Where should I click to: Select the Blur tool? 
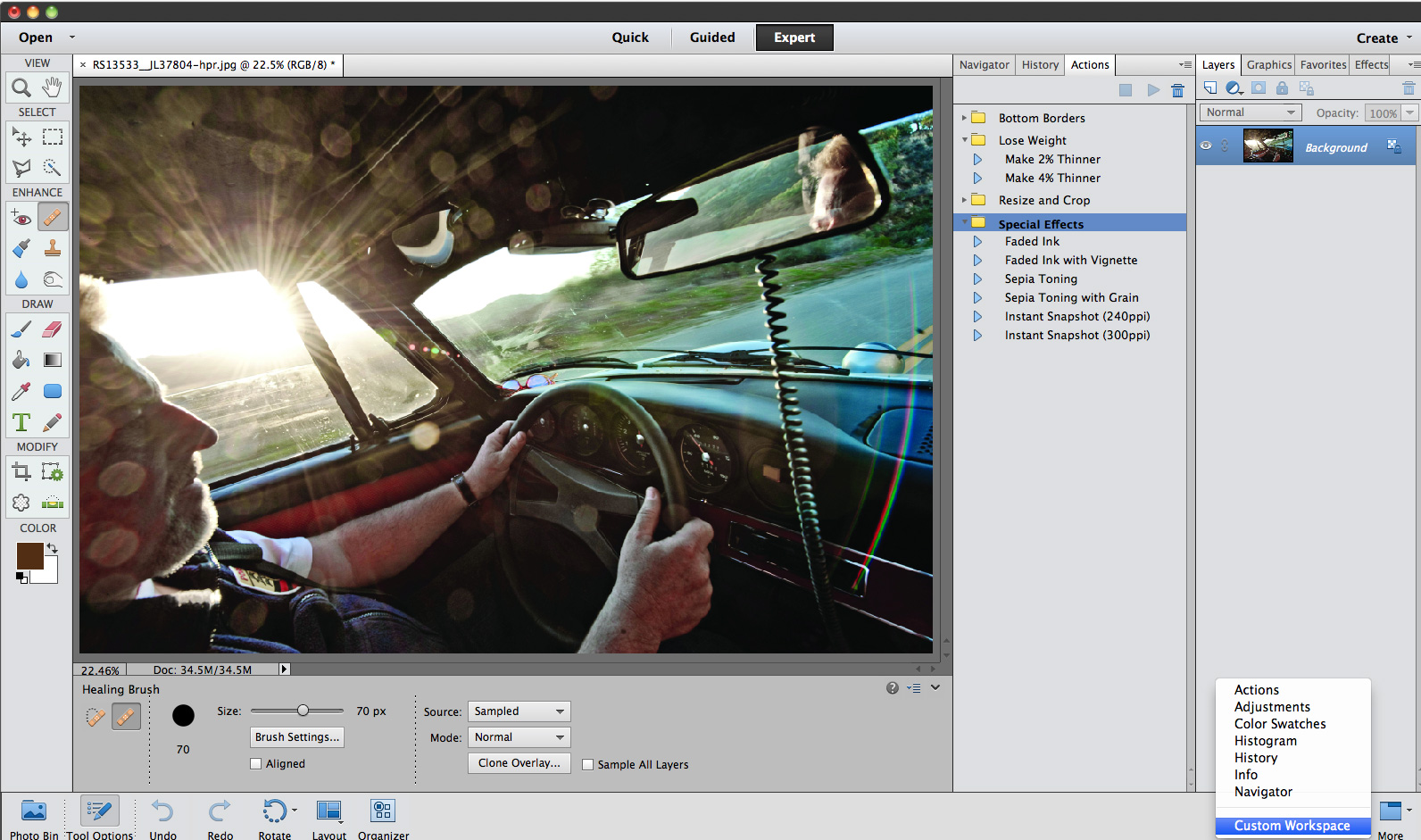coord(21,279)
